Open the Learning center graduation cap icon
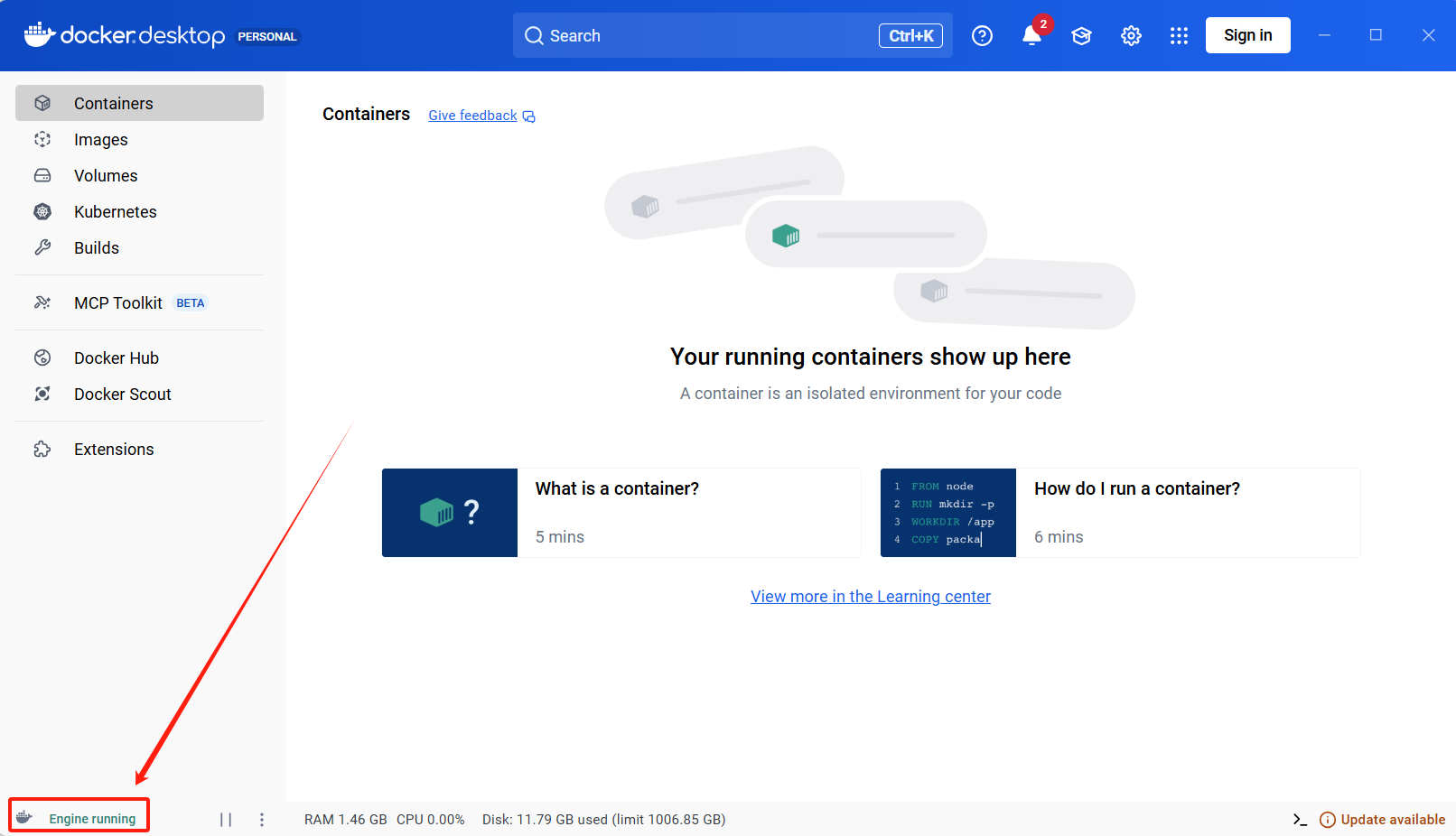The height and width of the screenshot is (836, 1456). click(x=1081, y=35)
